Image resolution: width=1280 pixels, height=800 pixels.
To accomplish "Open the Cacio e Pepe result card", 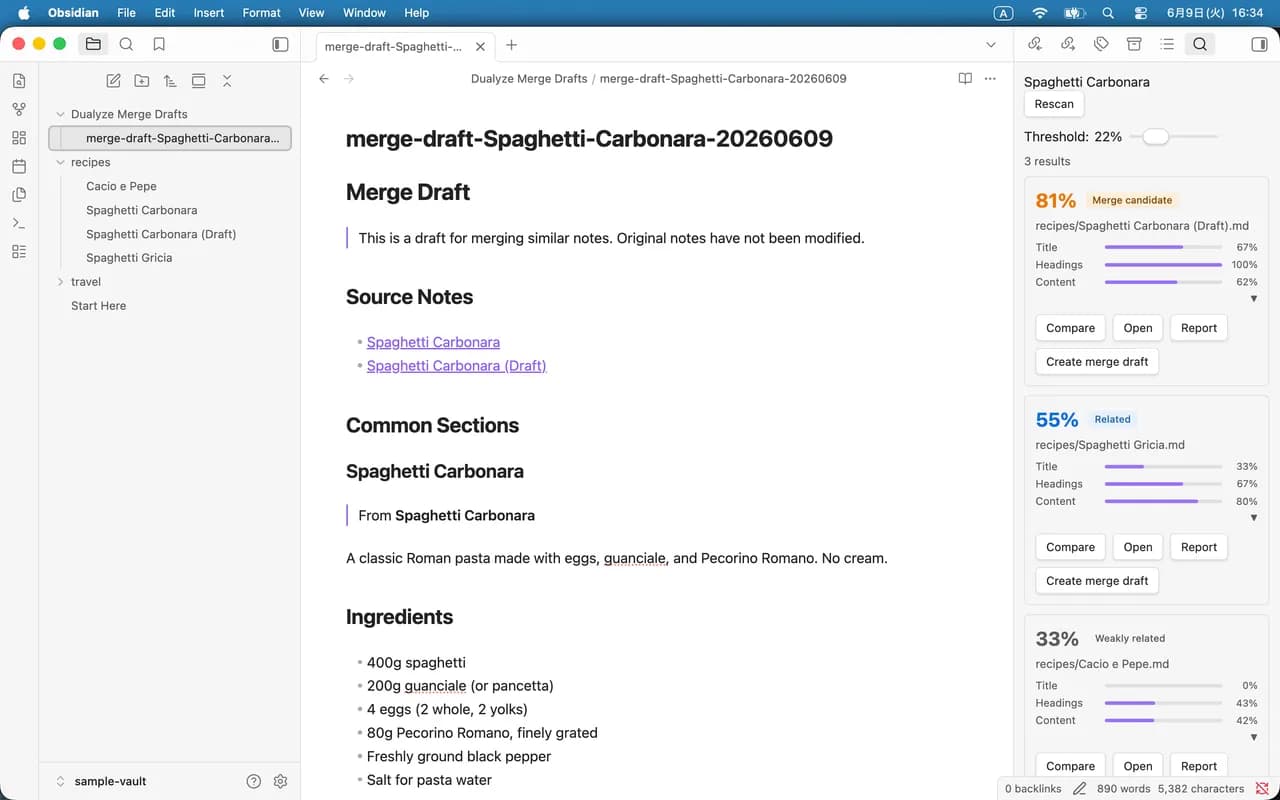I will [x=1137, y=766].
